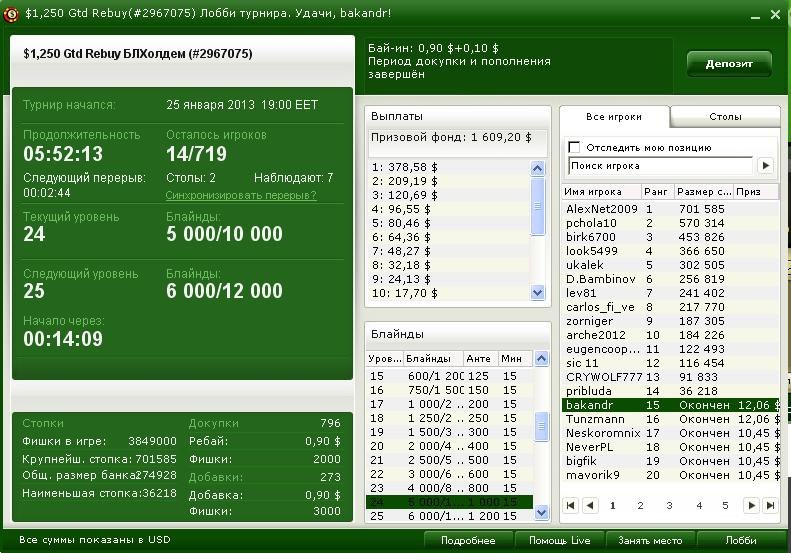Select player mavorik9 row
This screenshot has width=791, height=553.
[x=670, y=475]
